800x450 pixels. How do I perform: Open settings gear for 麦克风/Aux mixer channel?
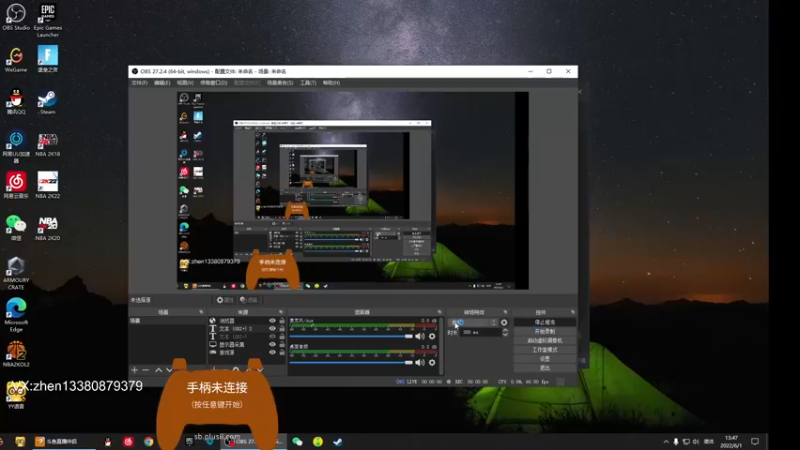[432, 336]
